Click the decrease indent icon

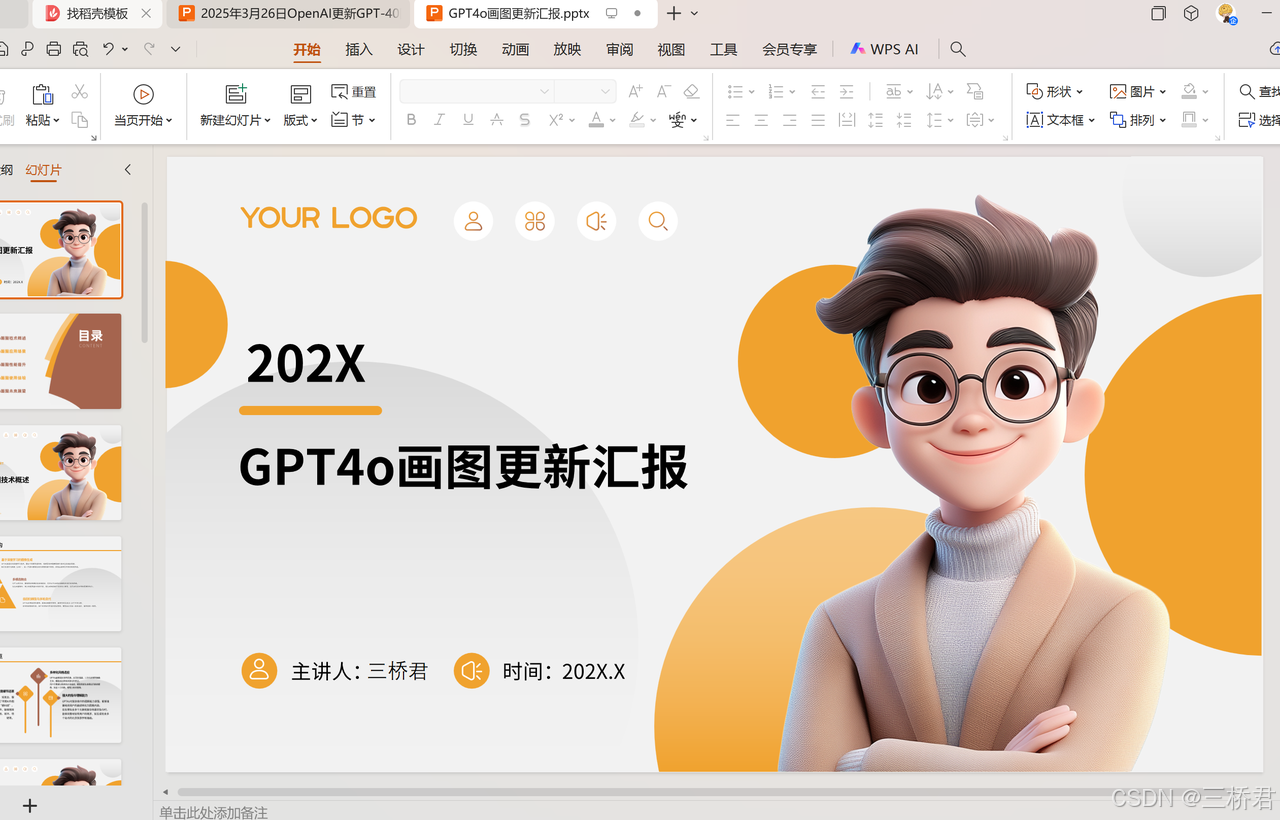[x=818, y=92]
